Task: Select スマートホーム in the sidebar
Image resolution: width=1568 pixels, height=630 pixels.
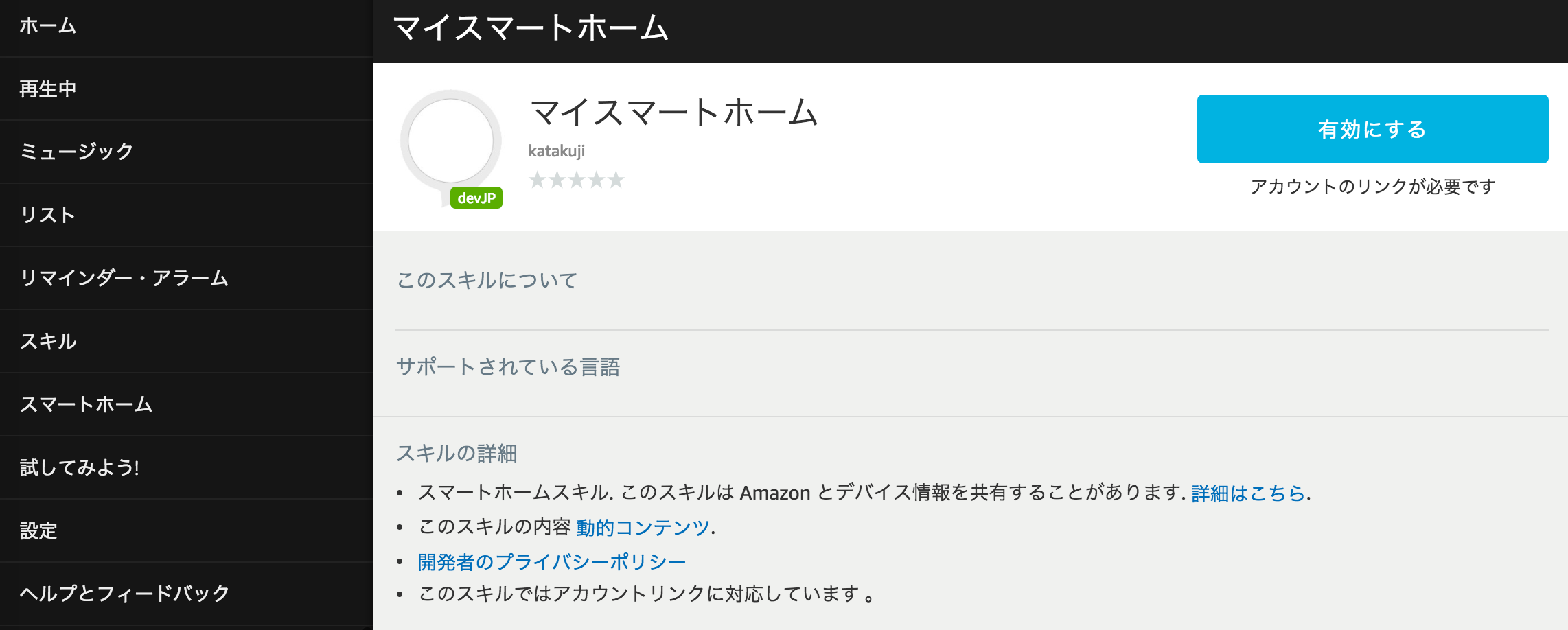Action: tap(87, 404)
